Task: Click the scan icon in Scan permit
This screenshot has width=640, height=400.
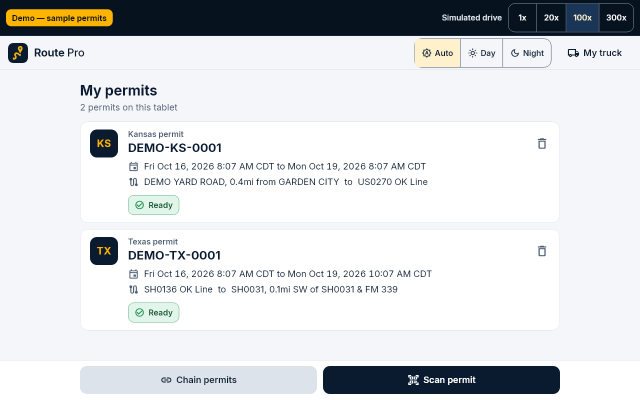Action: (x=413, y=380)
